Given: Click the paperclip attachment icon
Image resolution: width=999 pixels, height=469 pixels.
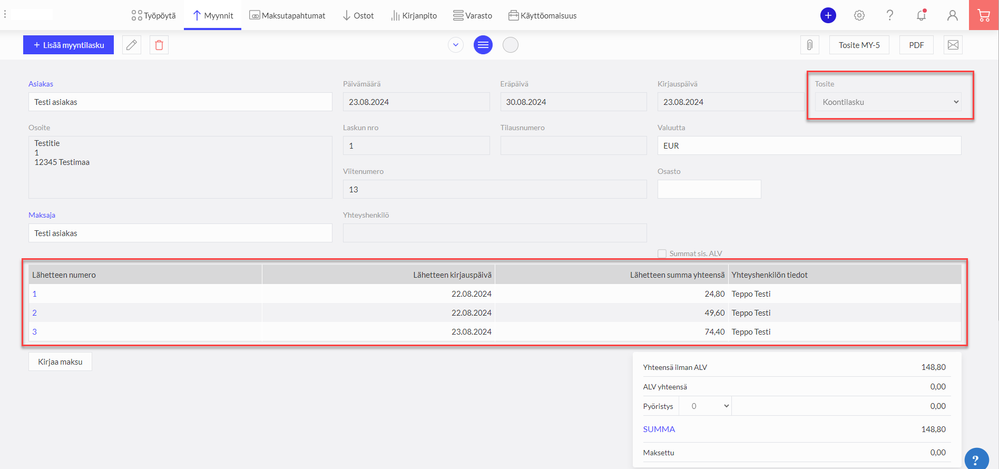Looking at the screenshot, I should (810, 45).
